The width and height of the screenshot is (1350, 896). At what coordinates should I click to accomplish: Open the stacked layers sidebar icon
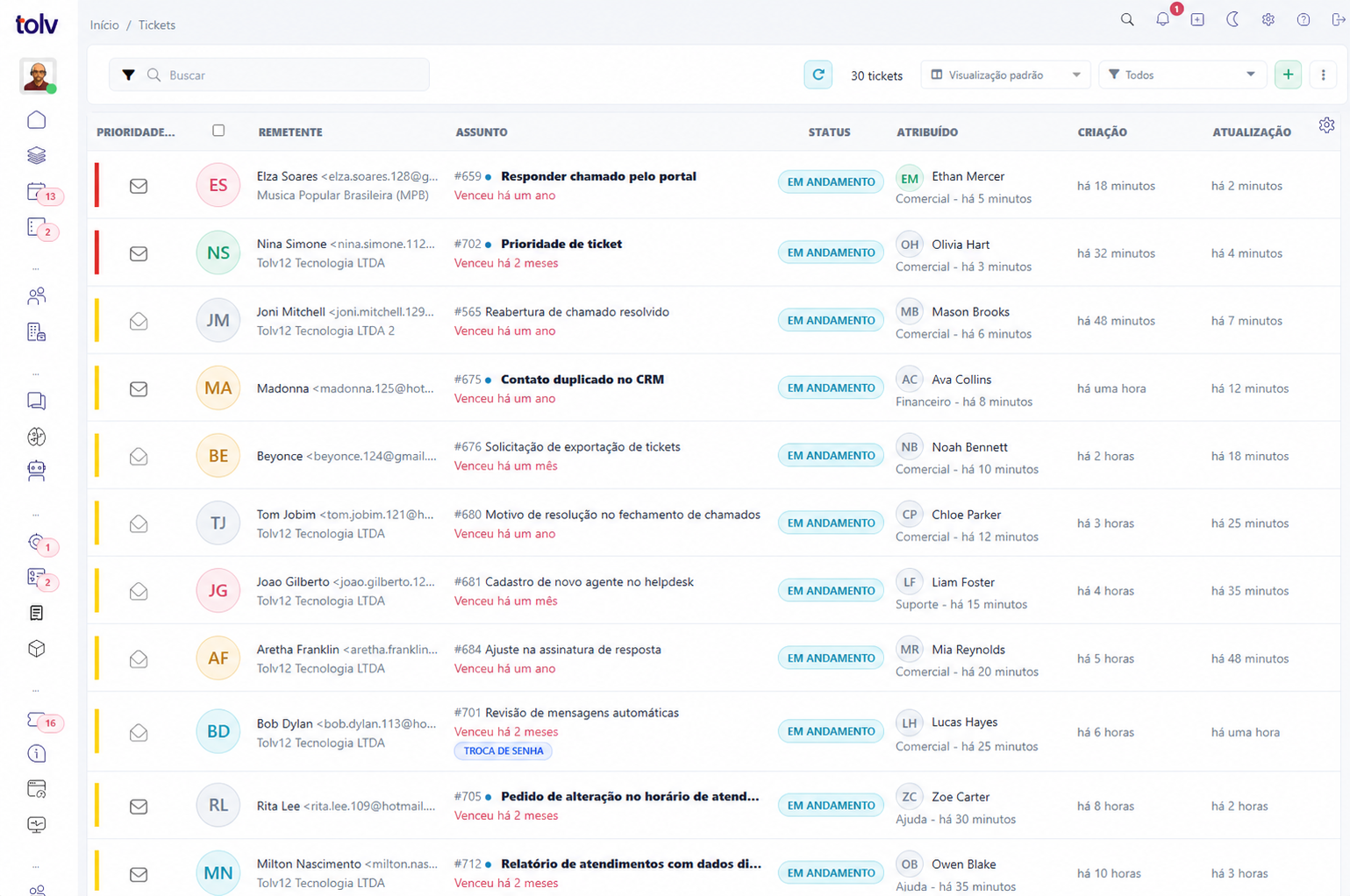36,155
